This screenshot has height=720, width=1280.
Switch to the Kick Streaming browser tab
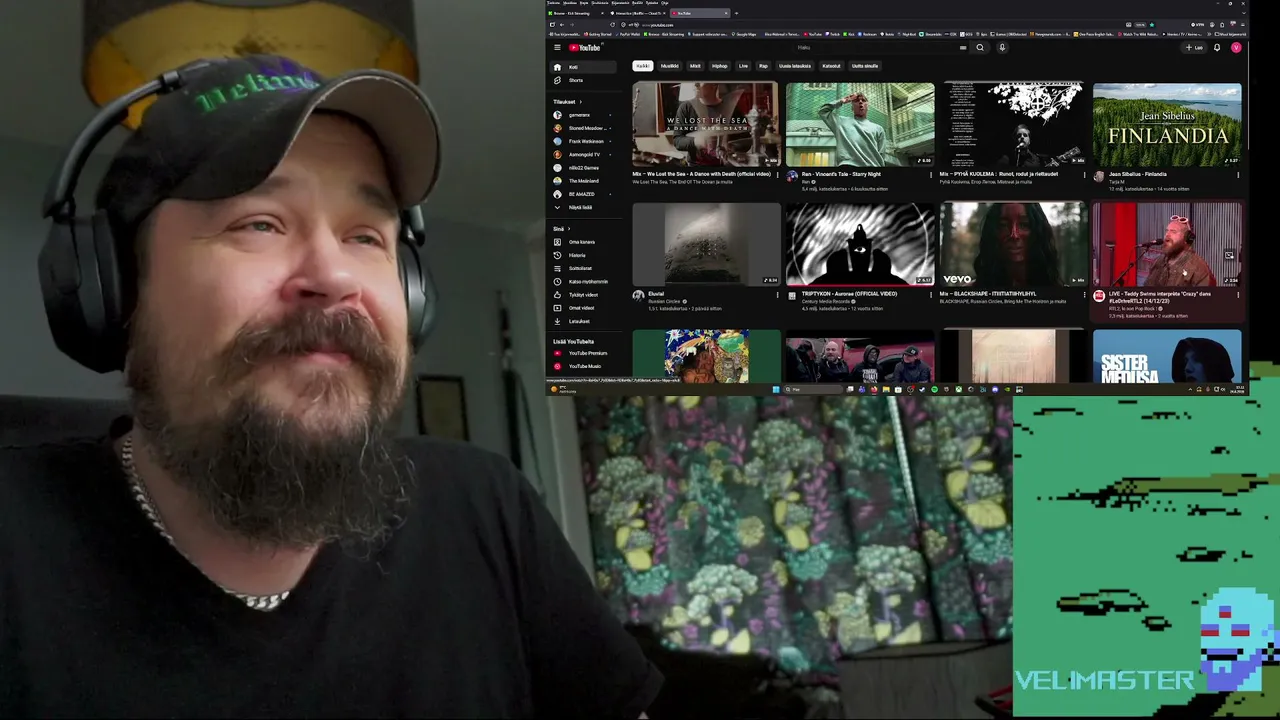[x=575, y=13]
